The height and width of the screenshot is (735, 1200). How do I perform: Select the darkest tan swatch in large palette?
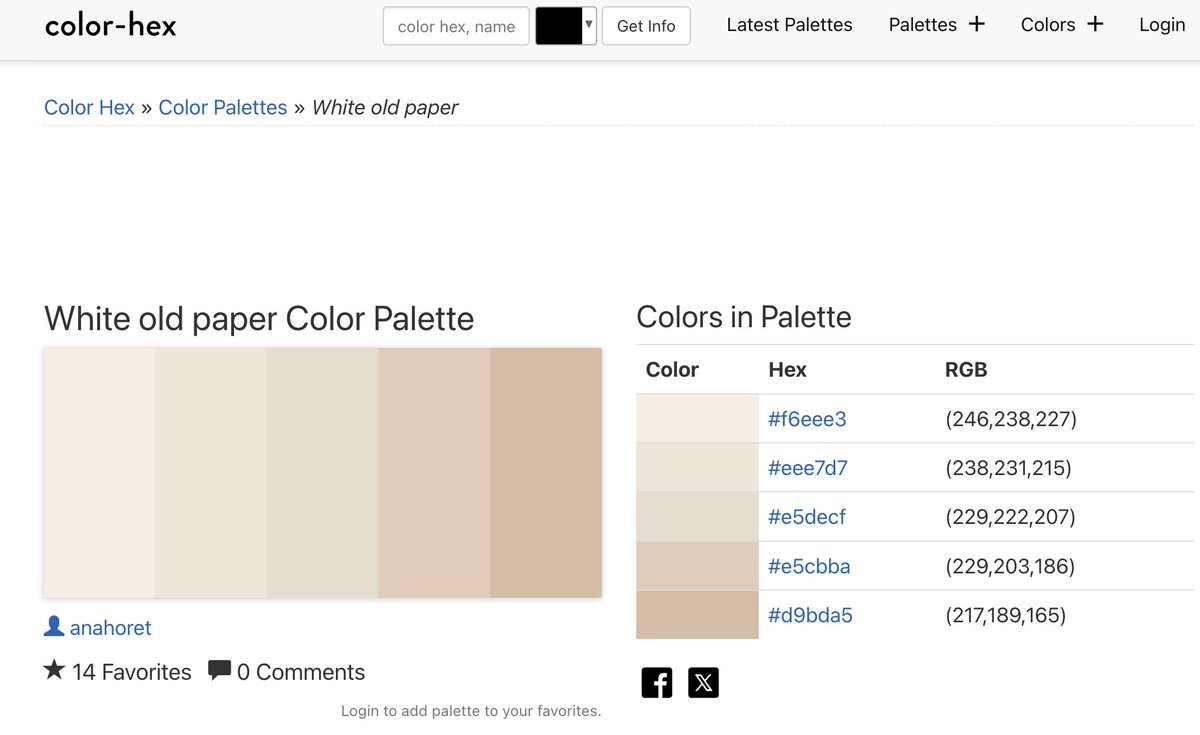tap(546, 472)
